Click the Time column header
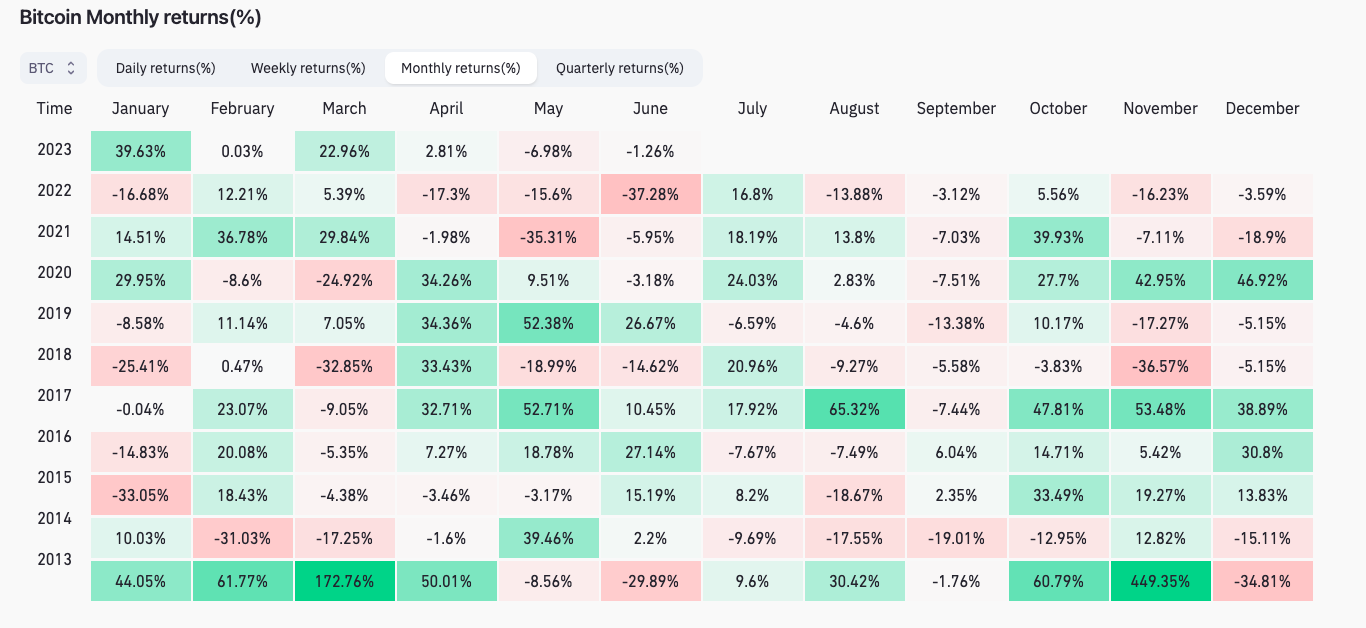The height and width of the screenshot is (628, 1366). [55, 108]
